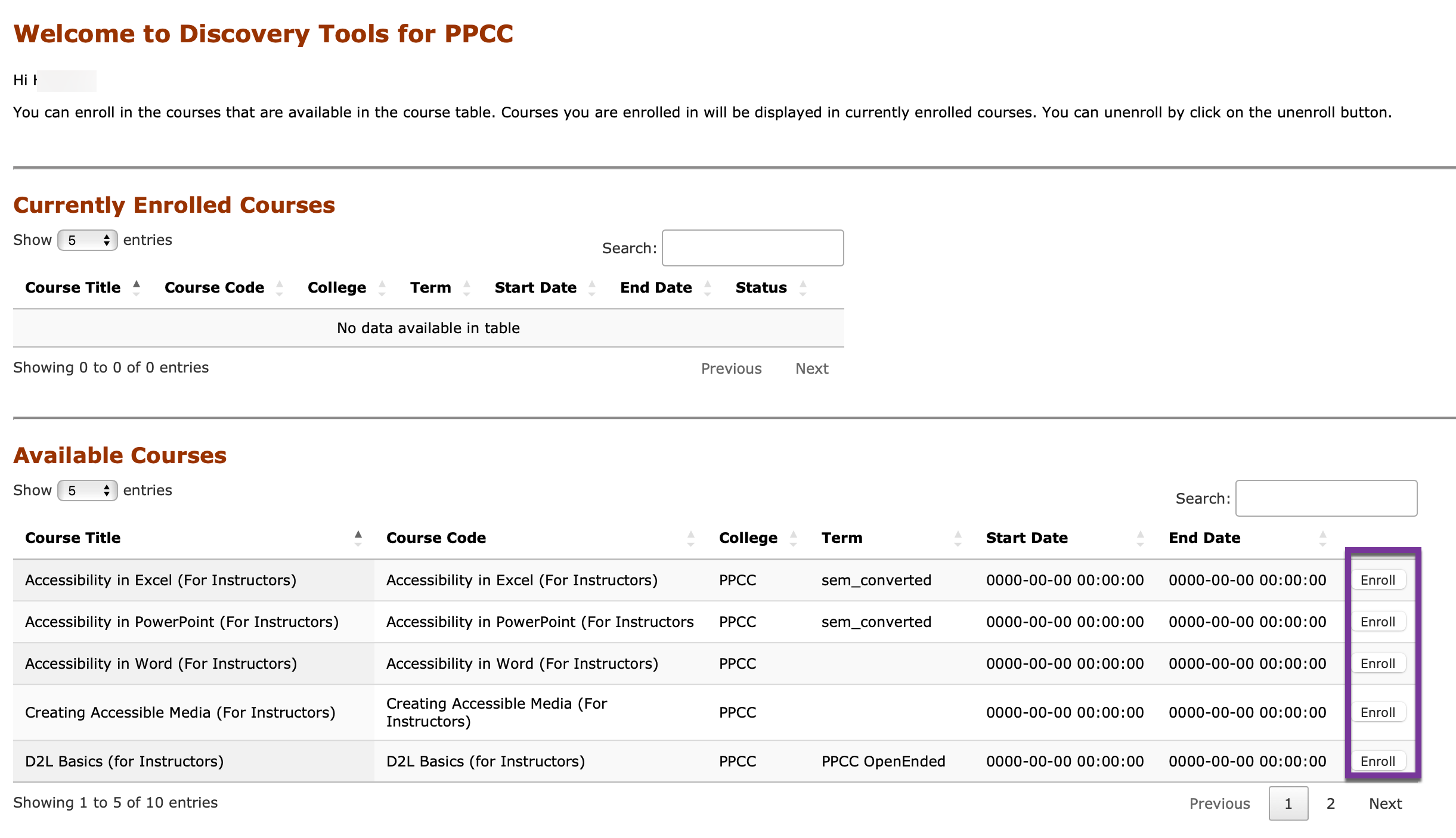The image size is (1456, 838).
Task: Click Next in Available Courses pagination
Action: [1385, 803]
